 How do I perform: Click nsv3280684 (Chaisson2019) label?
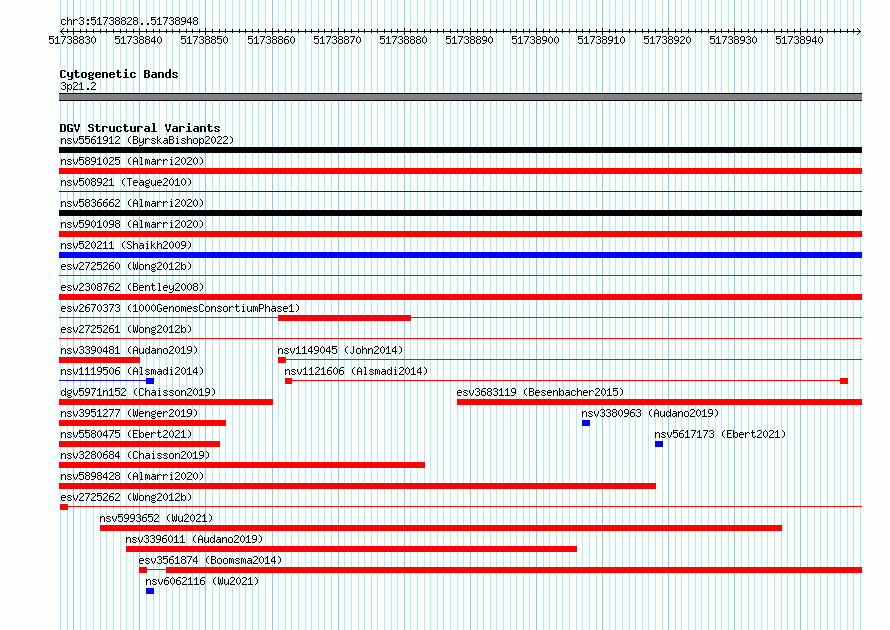135,455
